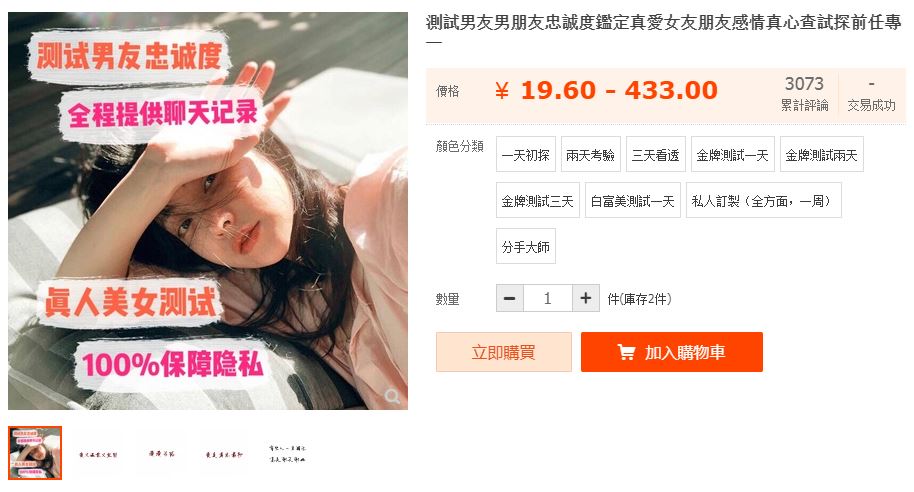Open the 3073 累計評論 reviews link
914x492 pixels.
(804, 93)
